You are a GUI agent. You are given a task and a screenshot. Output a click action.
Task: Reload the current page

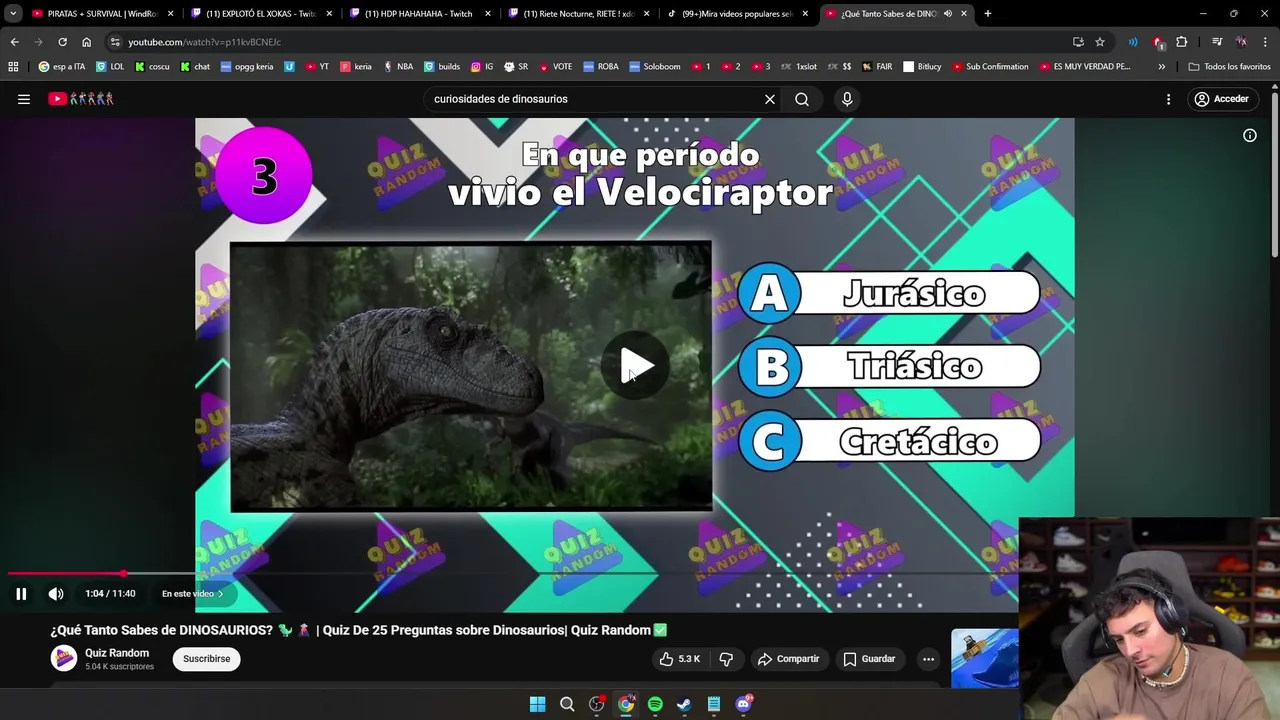click(62, 42)
